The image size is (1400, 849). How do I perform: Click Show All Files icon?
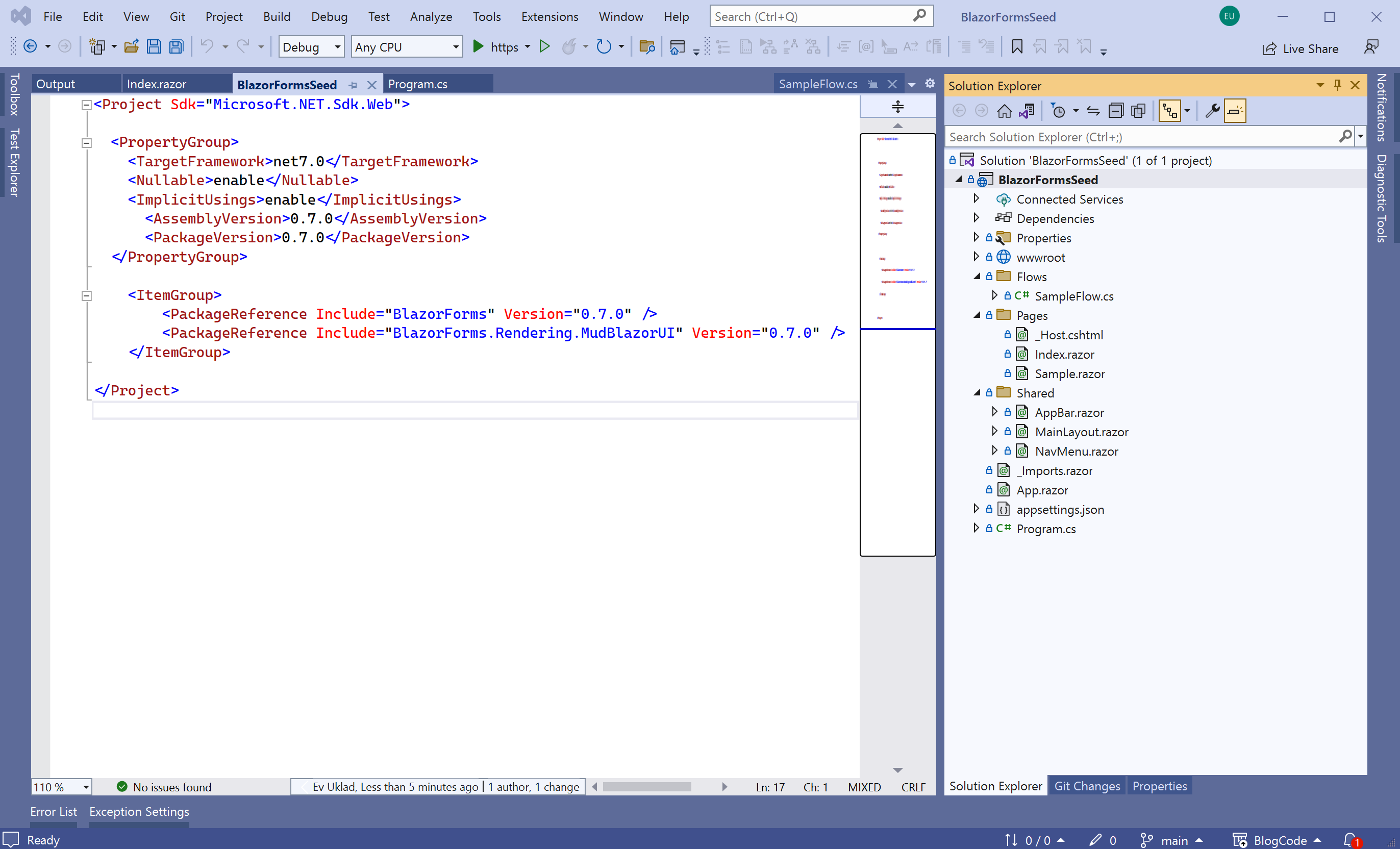point(1138,111)
